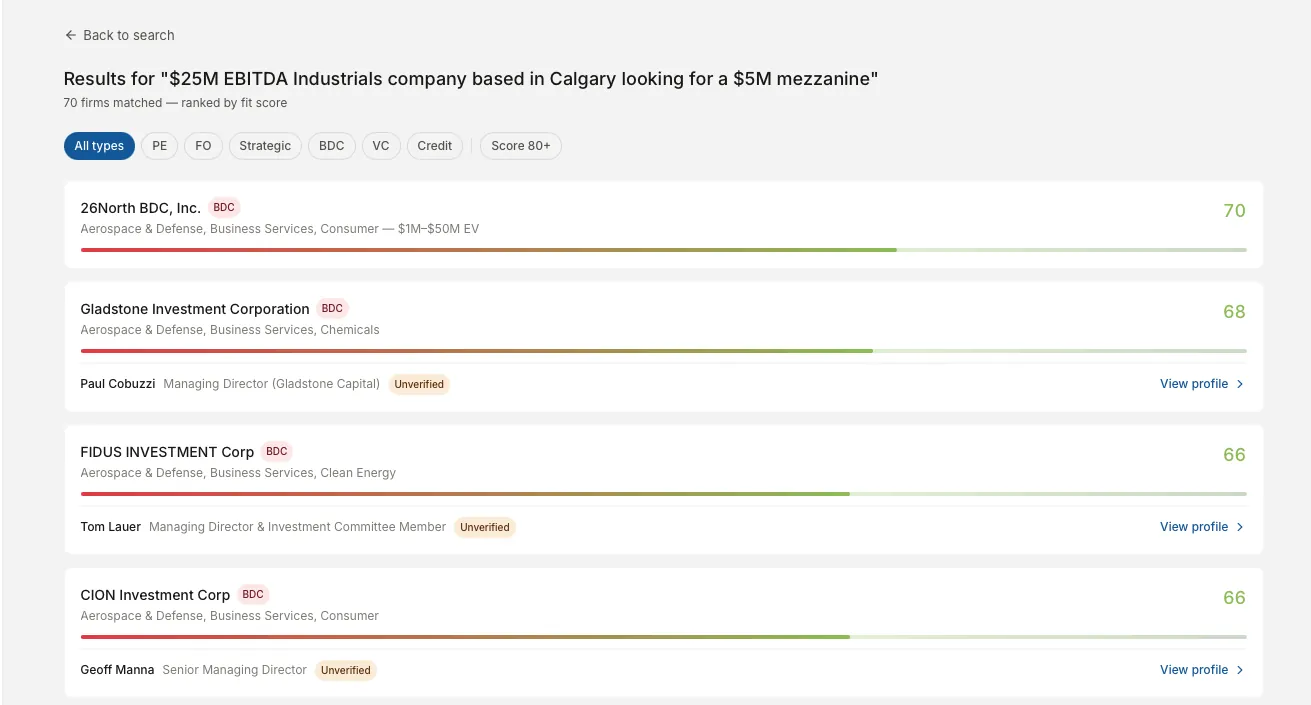This screenshot has width=1311, height=705.
Task: Click the BDC badge next to CION Investment Corp
Action: click(x=253, y=594)
